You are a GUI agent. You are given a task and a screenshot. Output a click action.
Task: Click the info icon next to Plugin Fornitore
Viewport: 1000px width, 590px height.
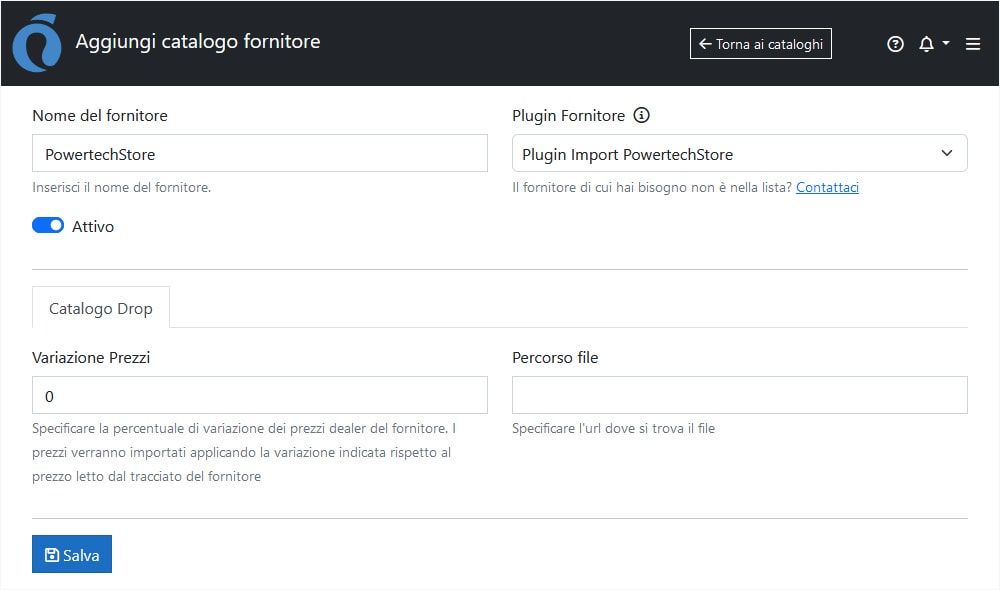pos(641,115)
